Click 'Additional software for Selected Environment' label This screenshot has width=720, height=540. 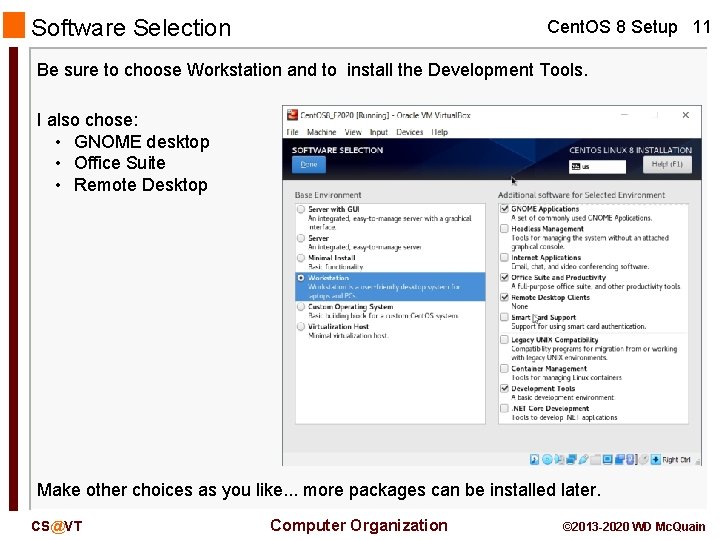[581, 195]
